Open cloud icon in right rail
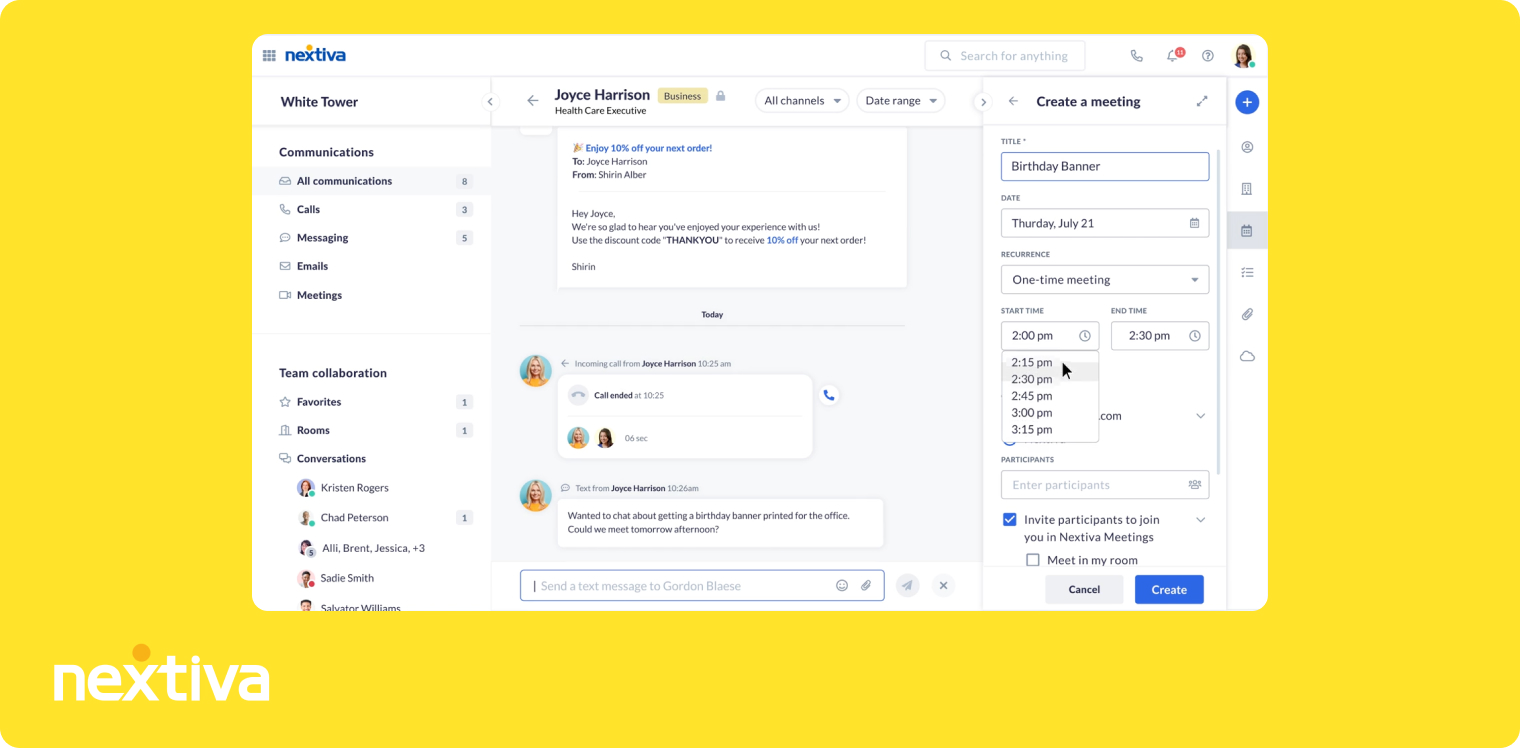This screenshot has width=1520, height=748. 1247,356
